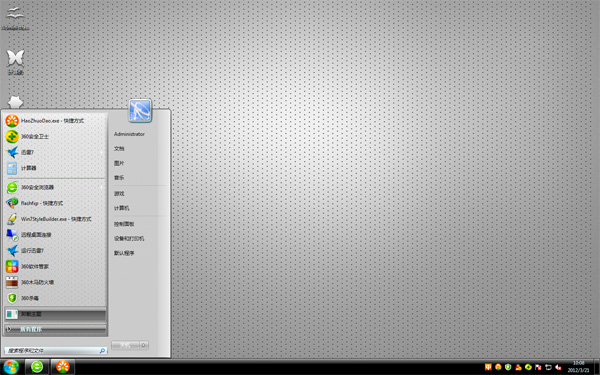Open 控制面板 (Control Panel)

point(124,224)
